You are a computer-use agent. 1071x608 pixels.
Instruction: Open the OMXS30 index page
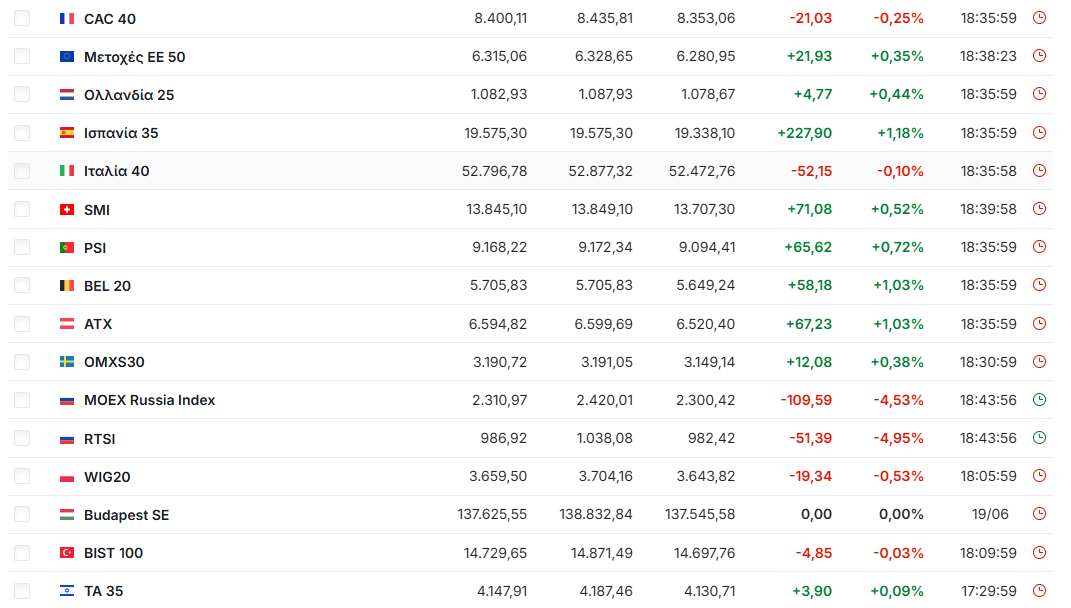(114, 362)
